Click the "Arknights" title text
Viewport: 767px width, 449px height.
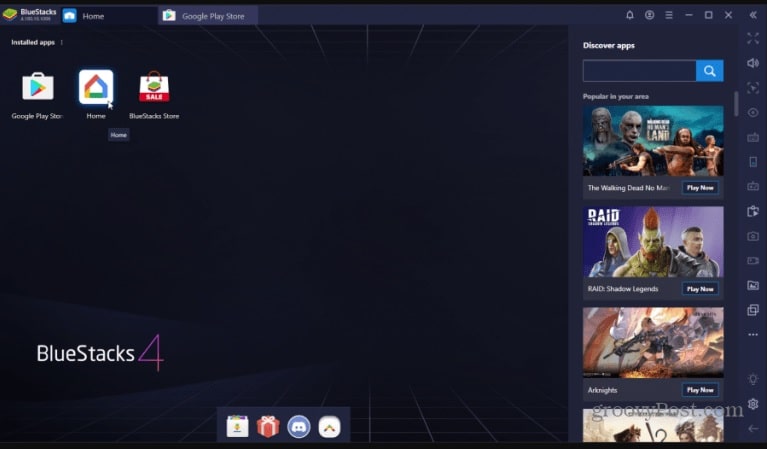(x=602, y=390)
